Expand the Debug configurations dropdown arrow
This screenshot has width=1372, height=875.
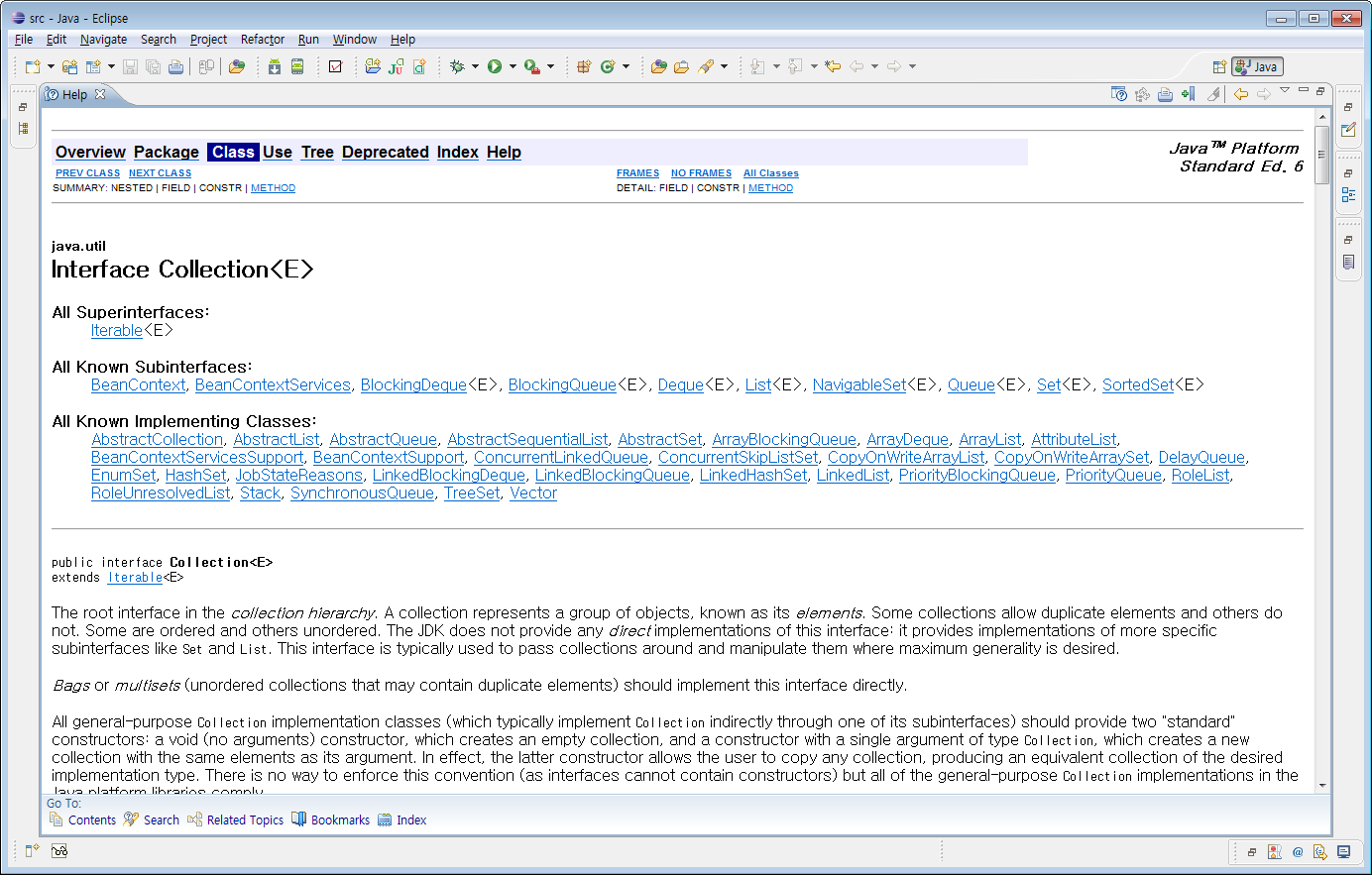475,66
